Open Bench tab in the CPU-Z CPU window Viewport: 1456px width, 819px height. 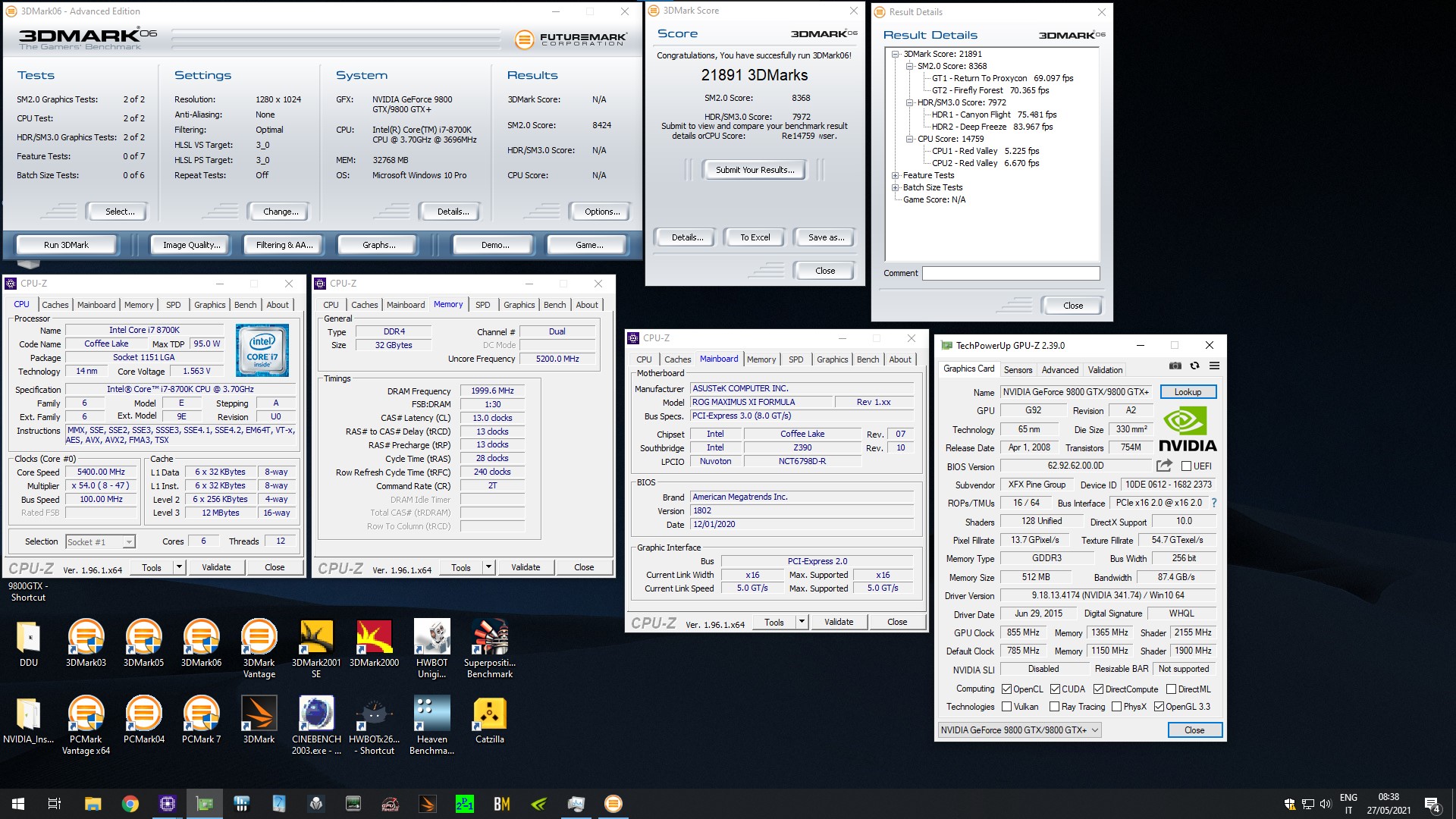tap(245, 305)
